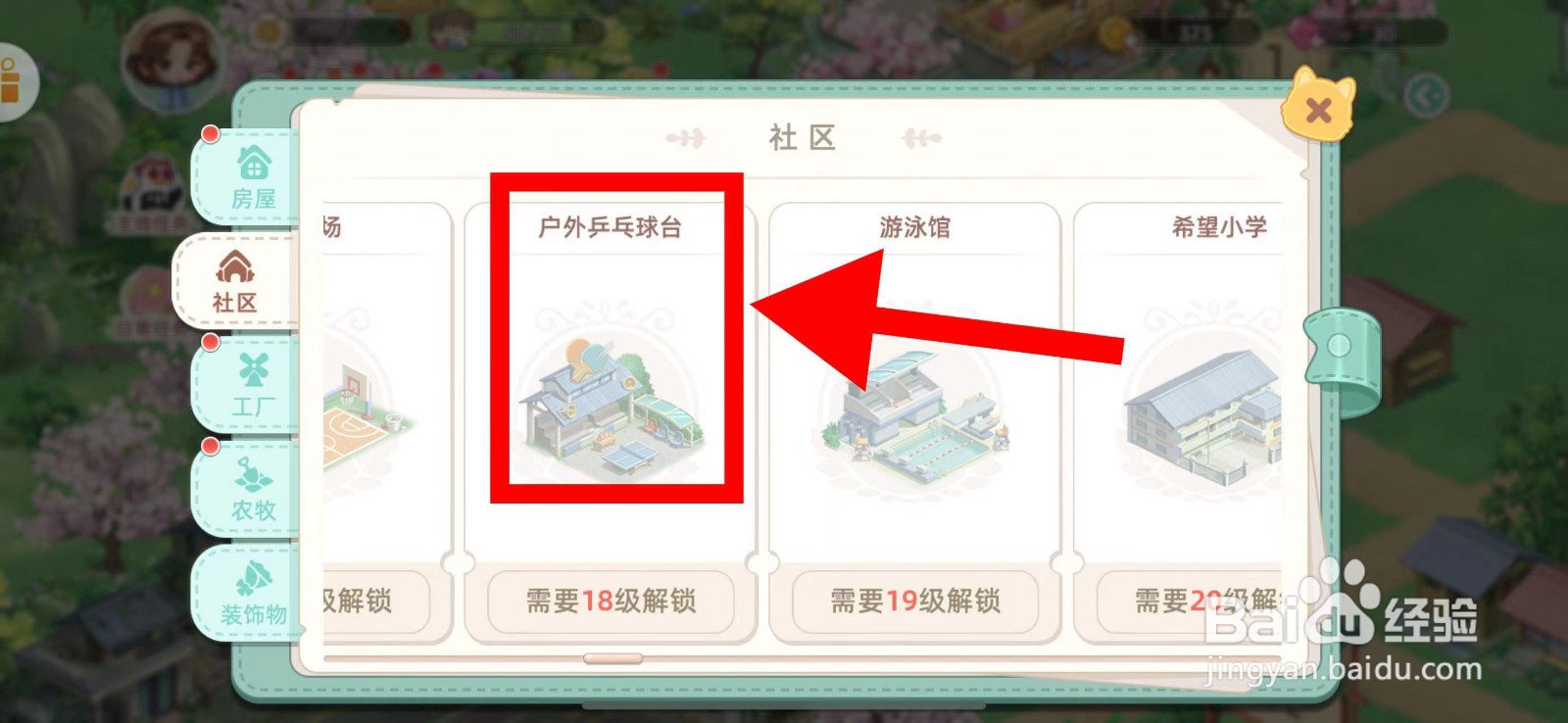This screenshot has height=723, width=1568.
Task: Click the horizontal scrollbar handle below the cards
Action: tap(613, 659)
